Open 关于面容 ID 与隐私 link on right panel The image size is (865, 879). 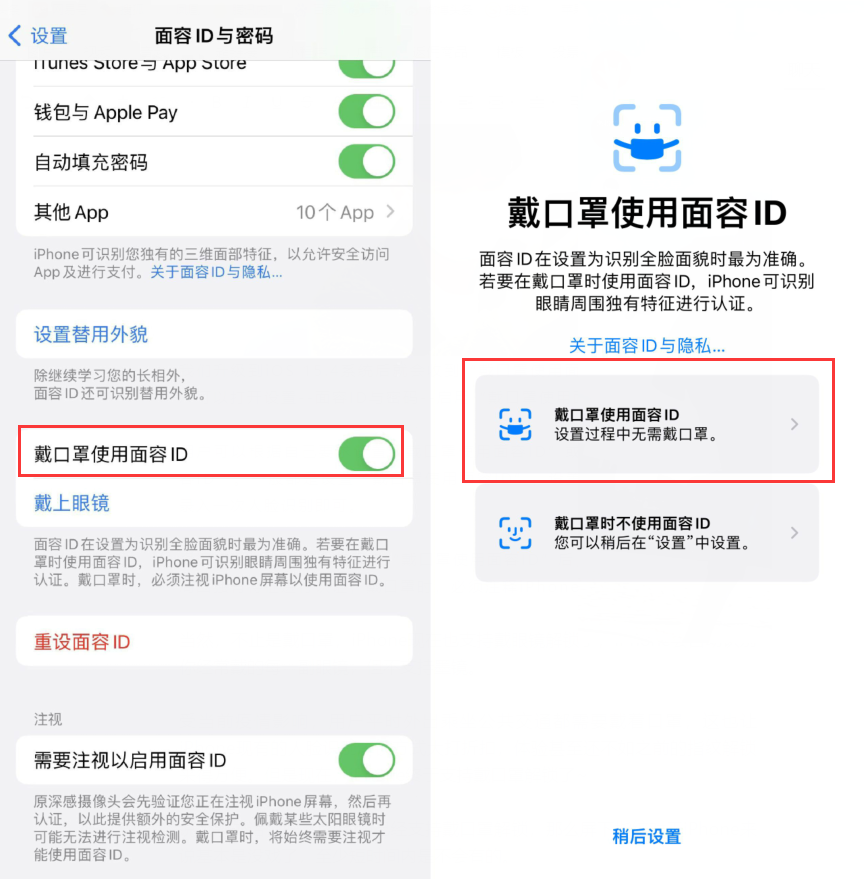647,345
